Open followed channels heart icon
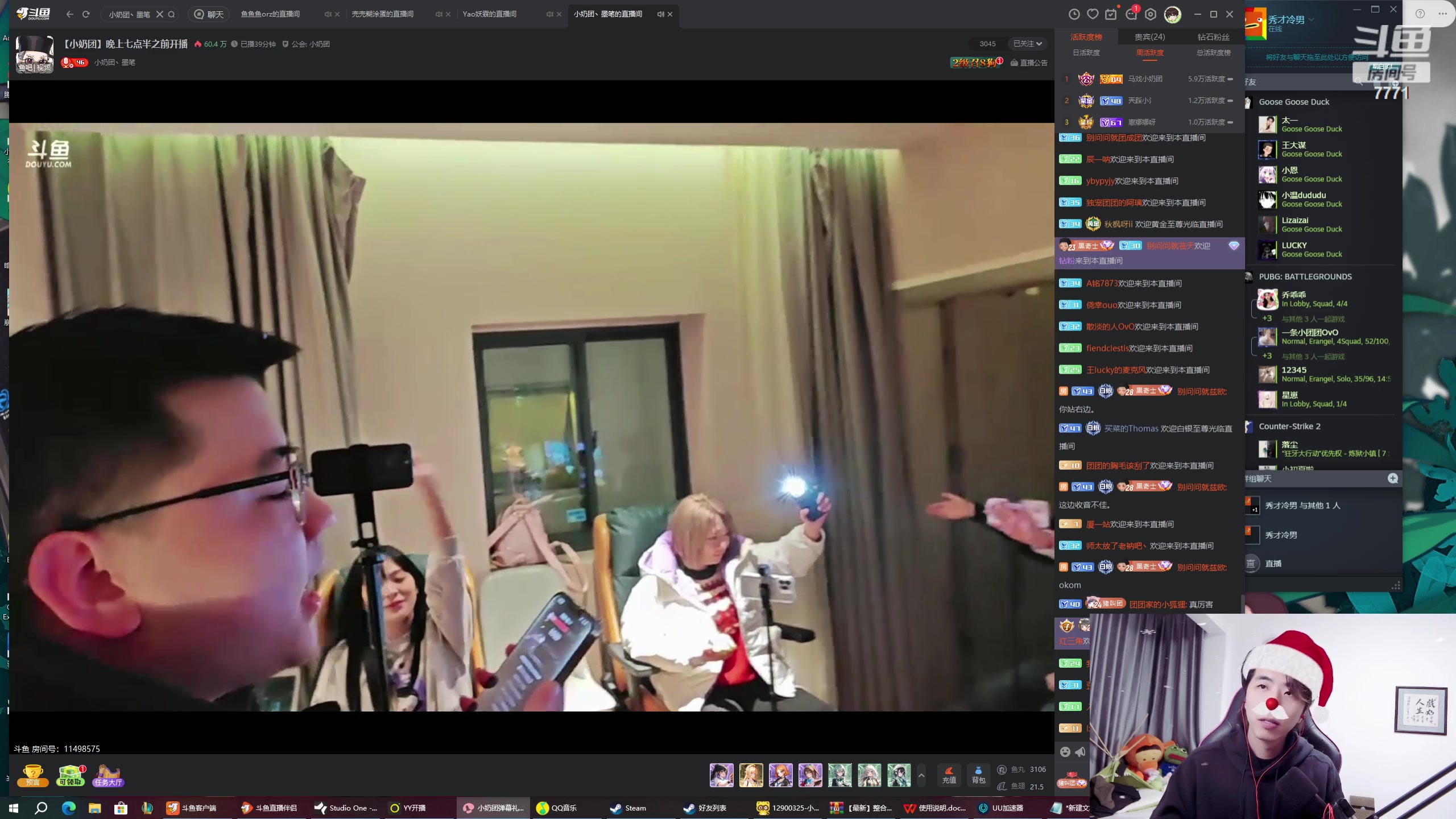This screenshot has width=1456, height=819. click(1092, 14)
